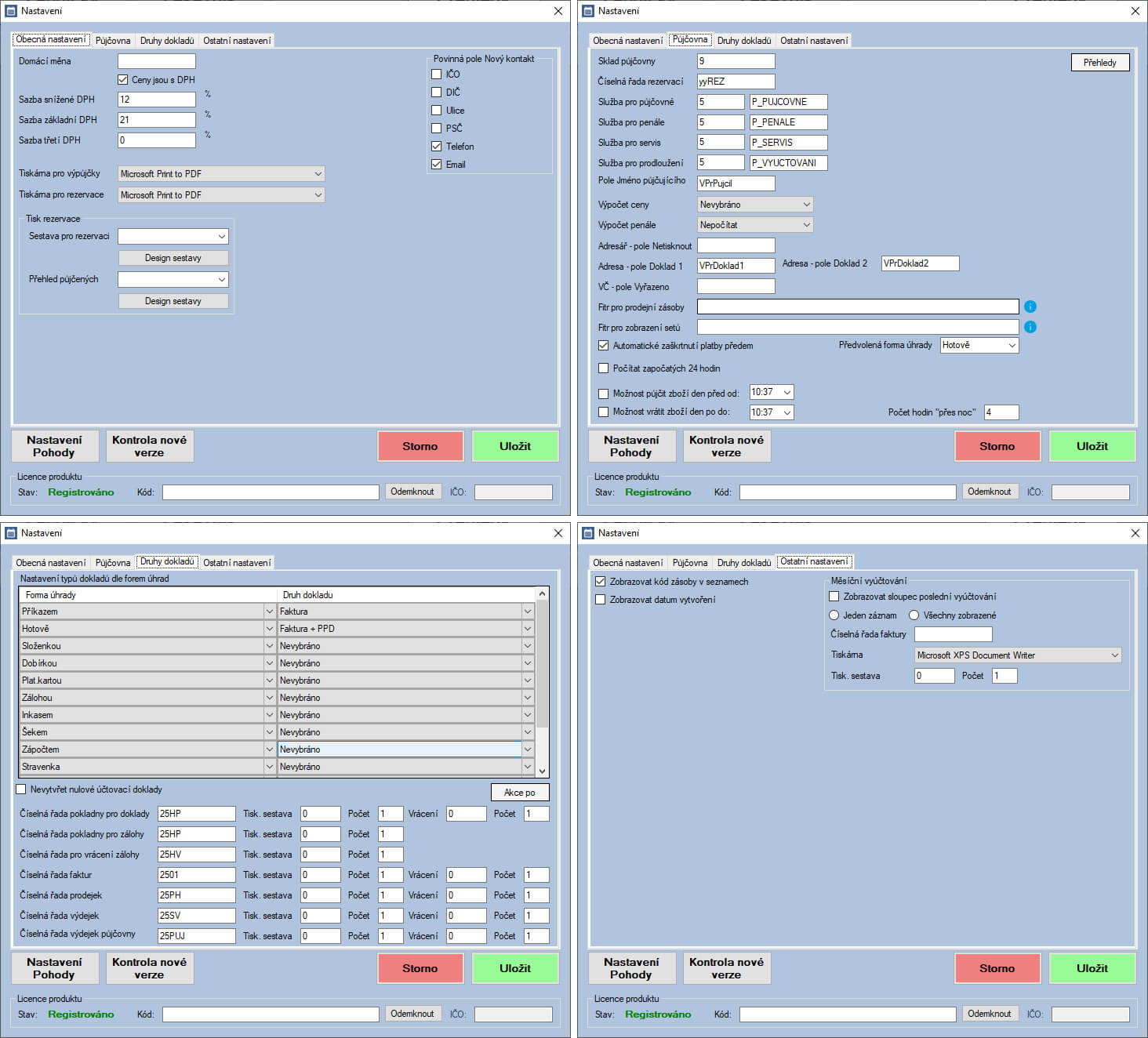Select the Všechny zobrazené radio button
The height and width of the screenshot is (1038, 1148).
[x=914, y=615]
